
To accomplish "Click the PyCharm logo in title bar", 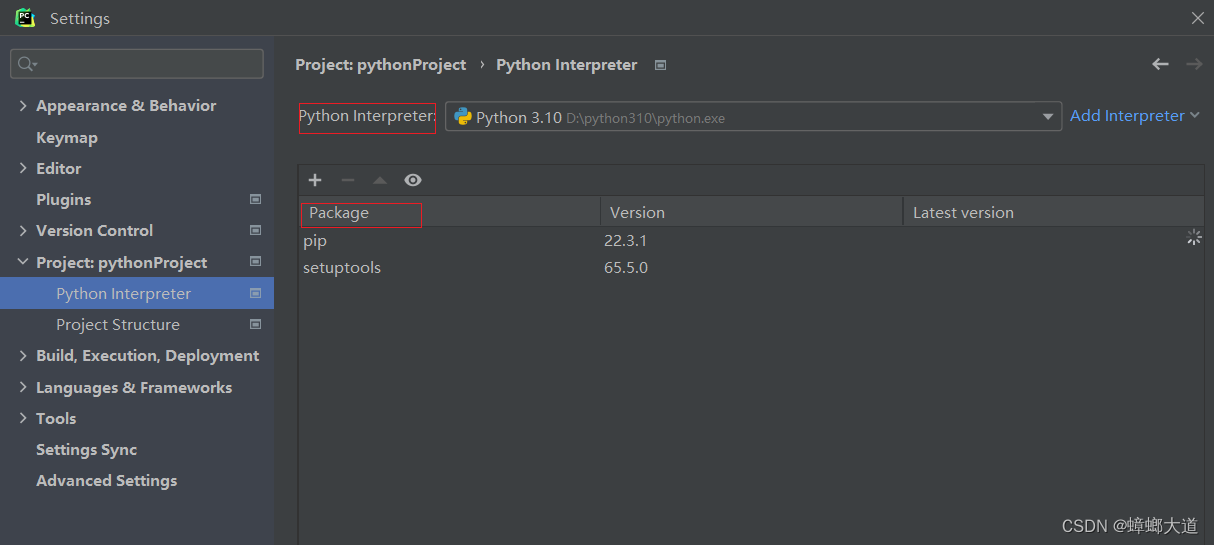I will [x=25, y=18].
